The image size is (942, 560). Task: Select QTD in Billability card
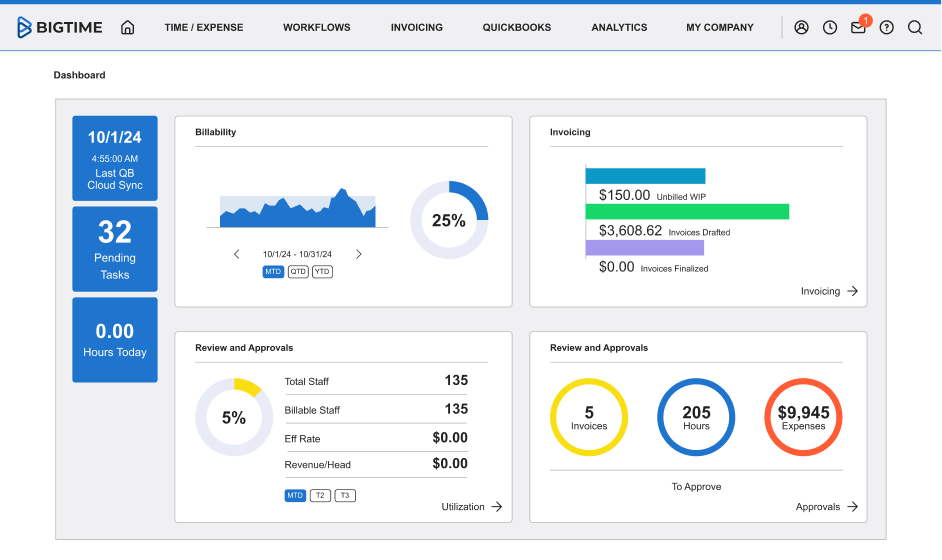pos(298,272)
